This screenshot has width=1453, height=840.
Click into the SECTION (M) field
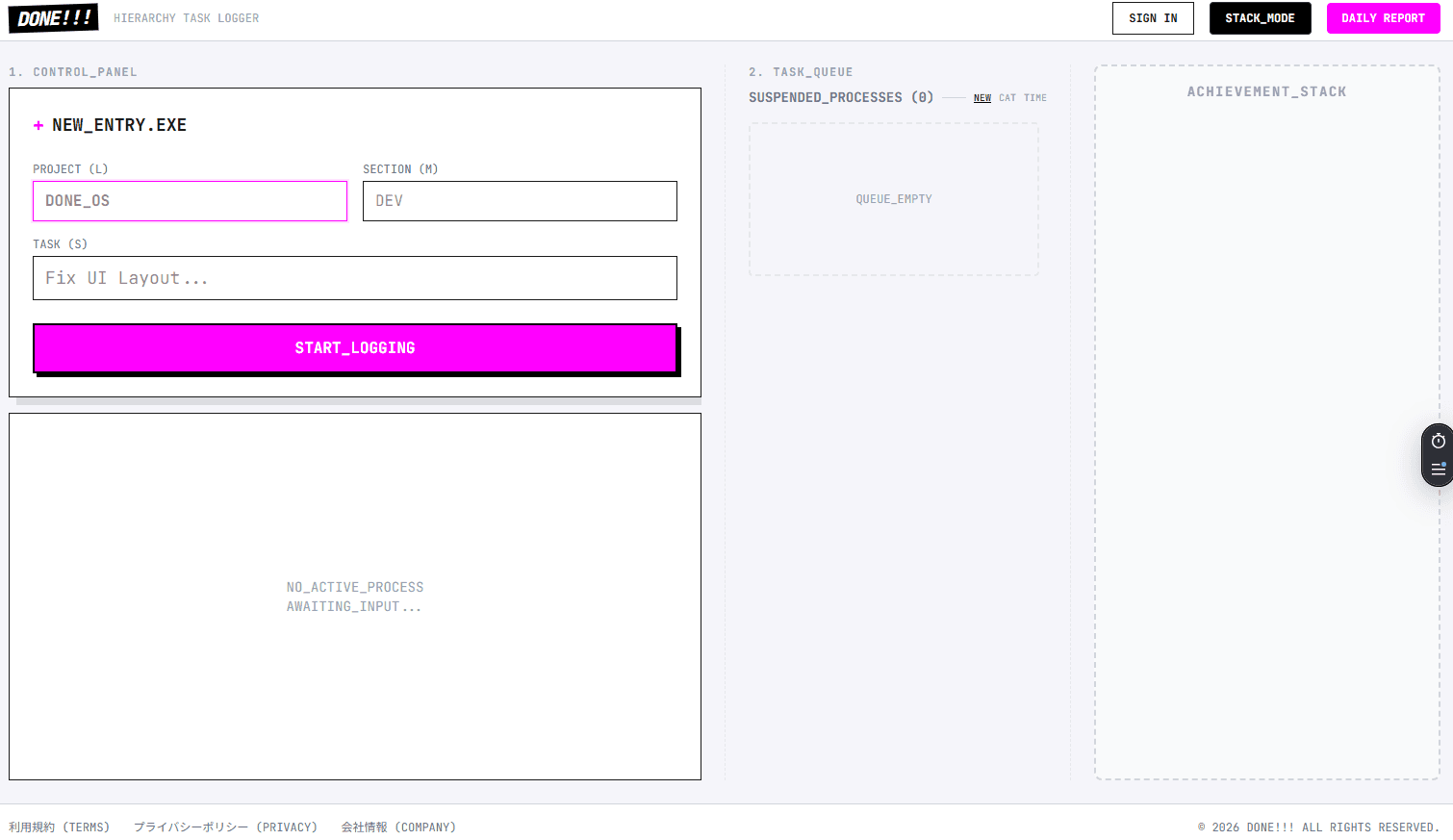(520, 201)
